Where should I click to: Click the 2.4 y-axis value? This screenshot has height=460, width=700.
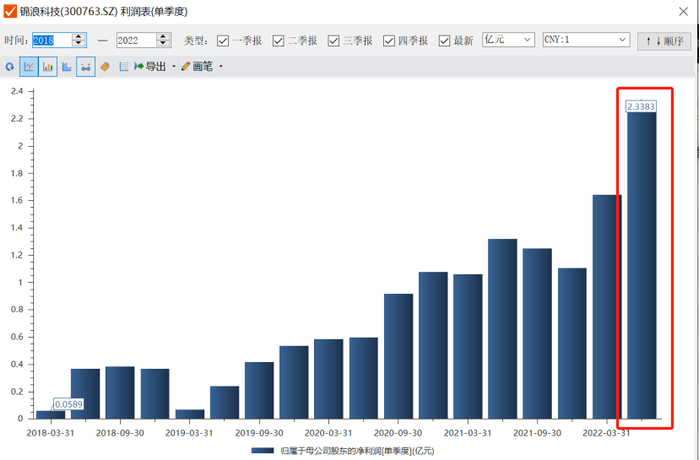coord(17,91)
